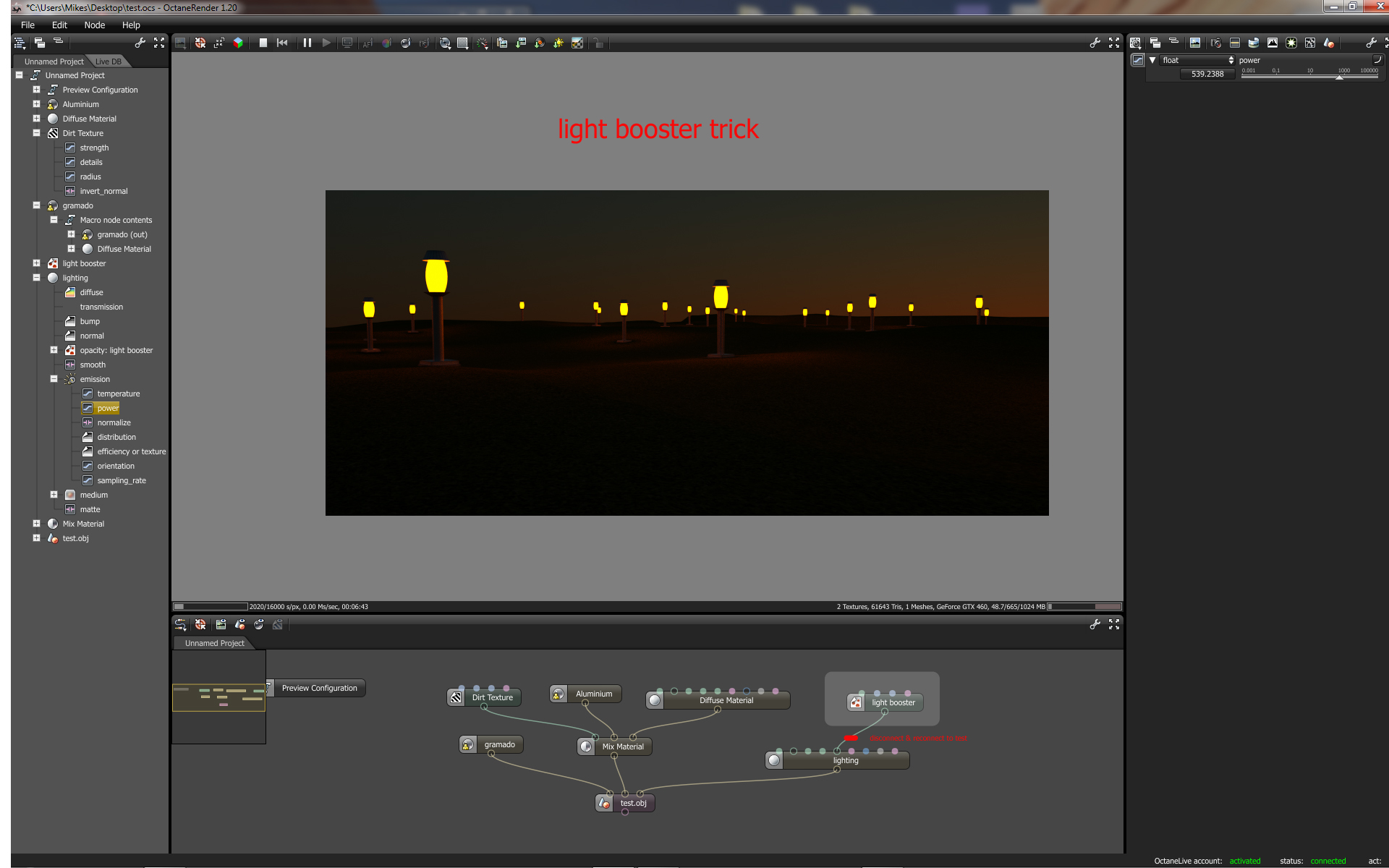
Task: Pause the render with the pause icon
Action: tap(307, 43)
